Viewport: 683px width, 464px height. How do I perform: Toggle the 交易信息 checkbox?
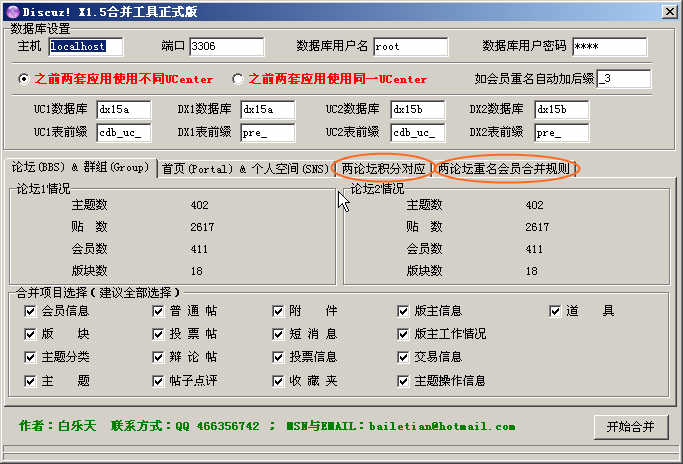tap(403, 357)
